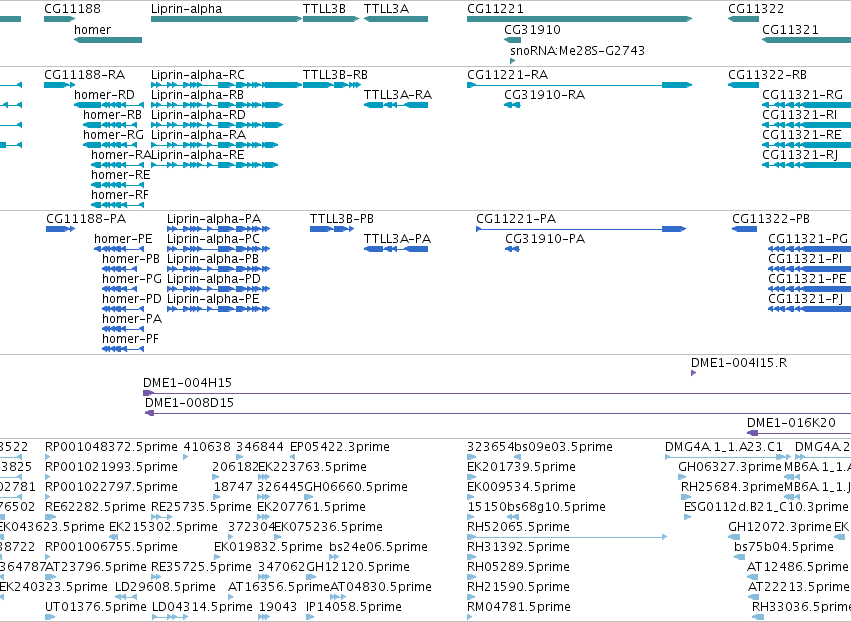The image size is (851, 622).
Task: Select transcript Liprin-alpha-RC
Action: coord(198,75)
